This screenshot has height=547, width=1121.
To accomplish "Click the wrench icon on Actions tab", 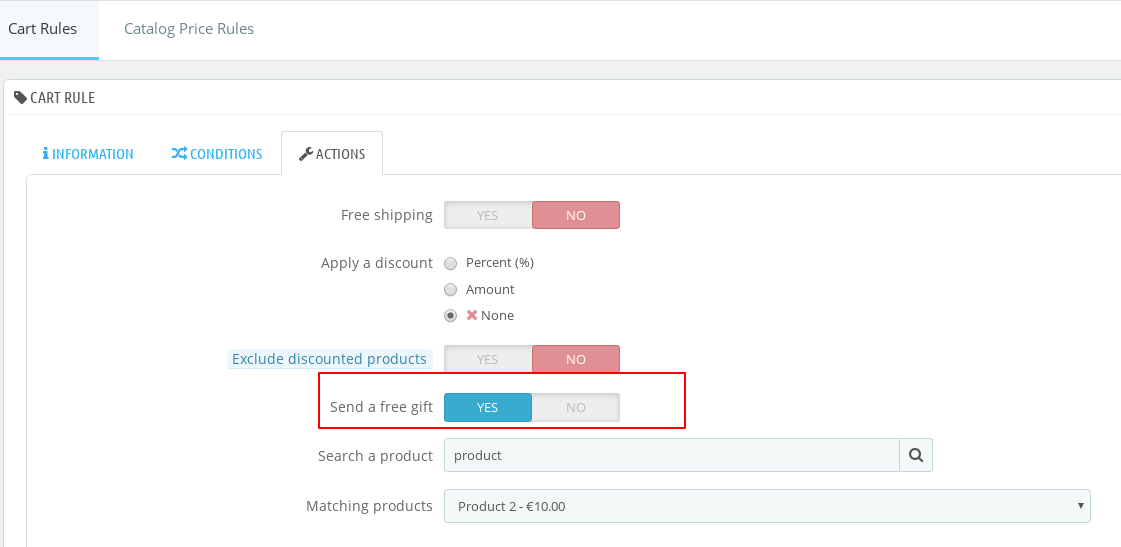I will 306,154.
